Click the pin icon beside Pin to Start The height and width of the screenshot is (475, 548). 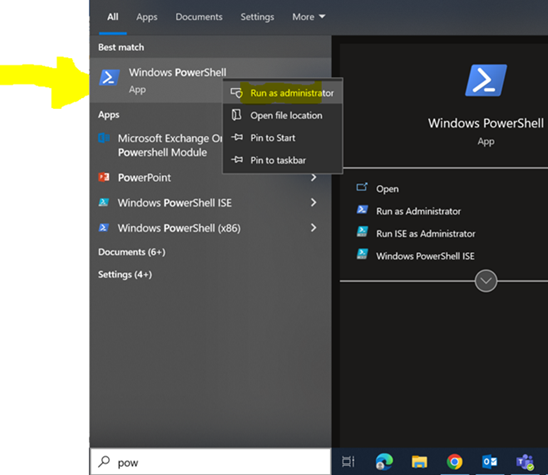(x=237, y=137)
